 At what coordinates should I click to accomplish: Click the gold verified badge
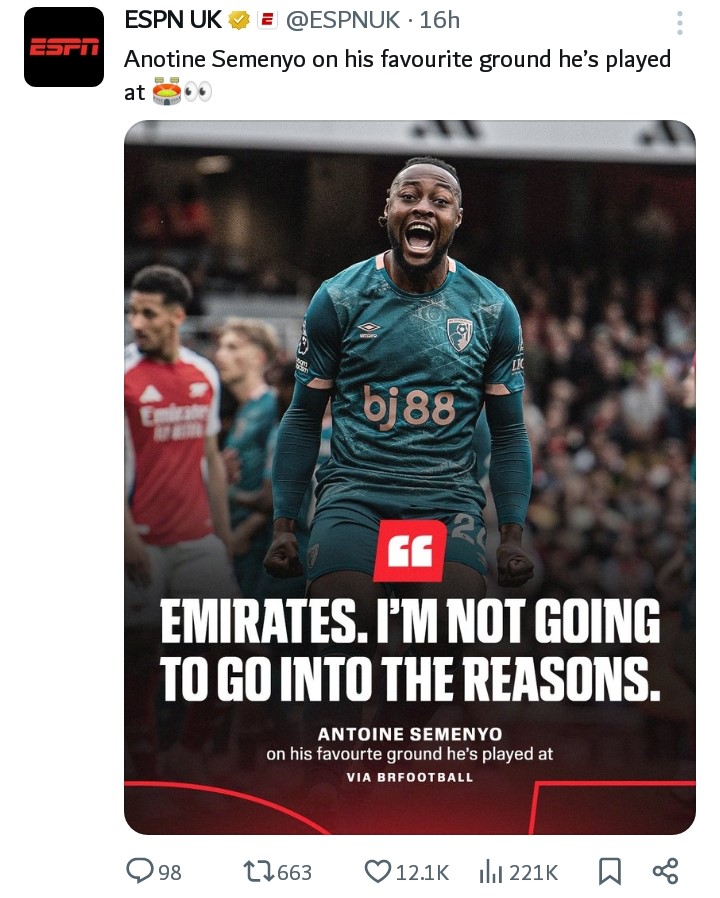tap(239, 21)
